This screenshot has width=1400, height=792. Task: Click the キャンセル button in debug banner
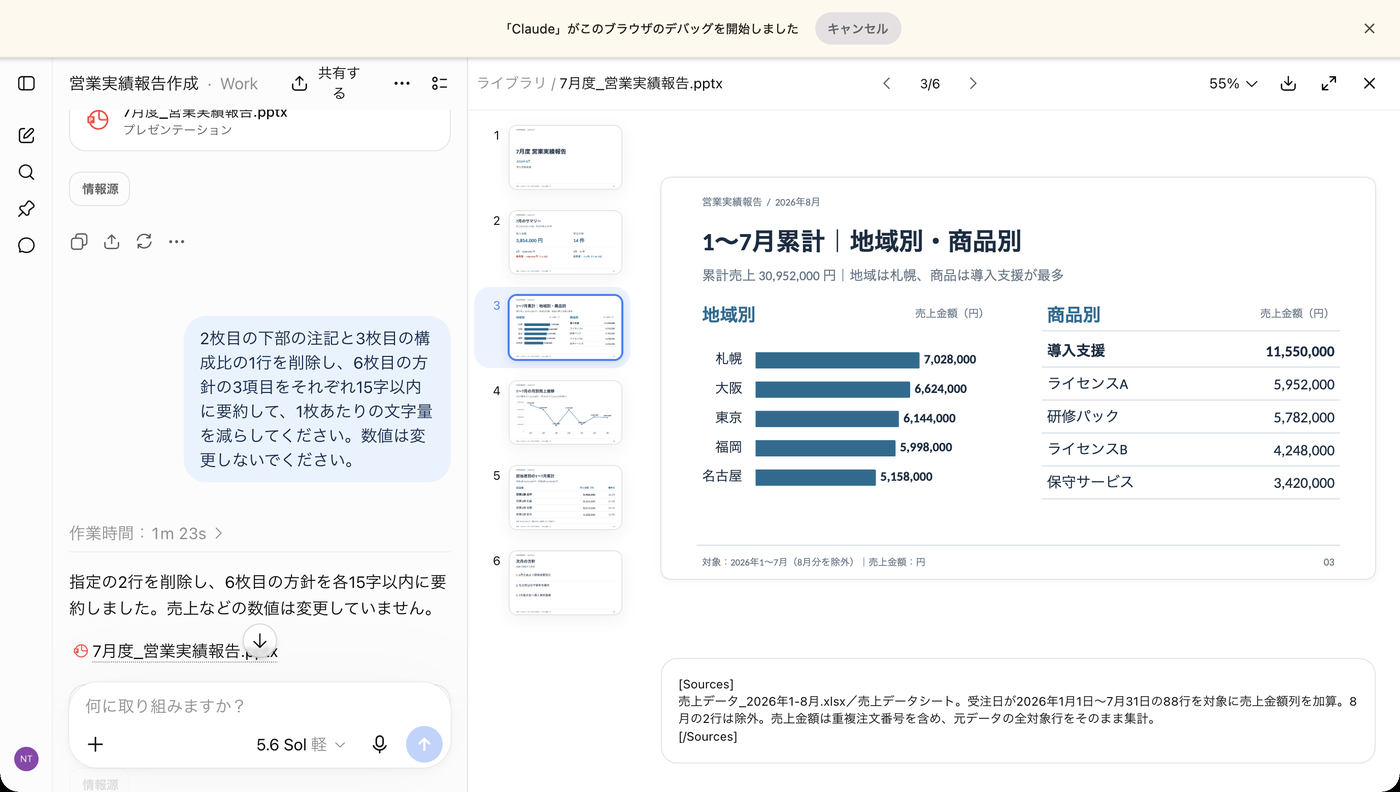(x=858, y=29)
